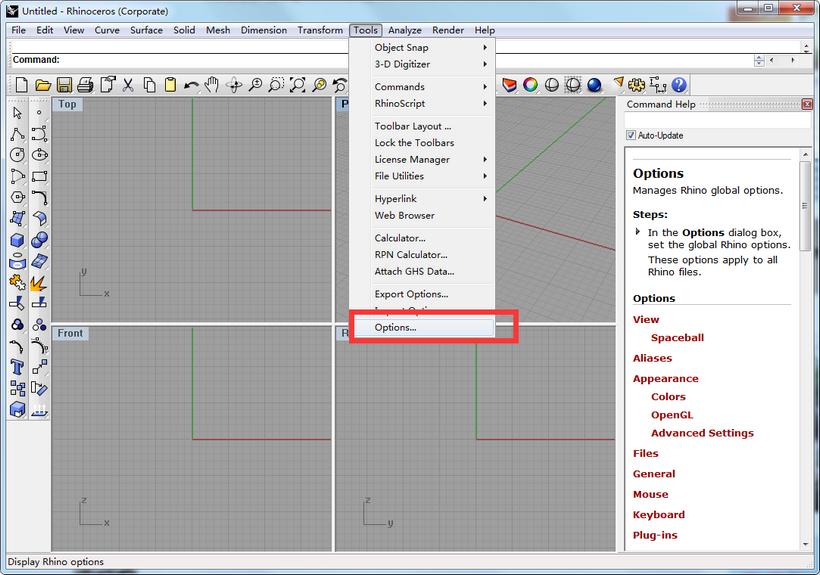Select the Polyline tool in sidebar

pos(17,134)
